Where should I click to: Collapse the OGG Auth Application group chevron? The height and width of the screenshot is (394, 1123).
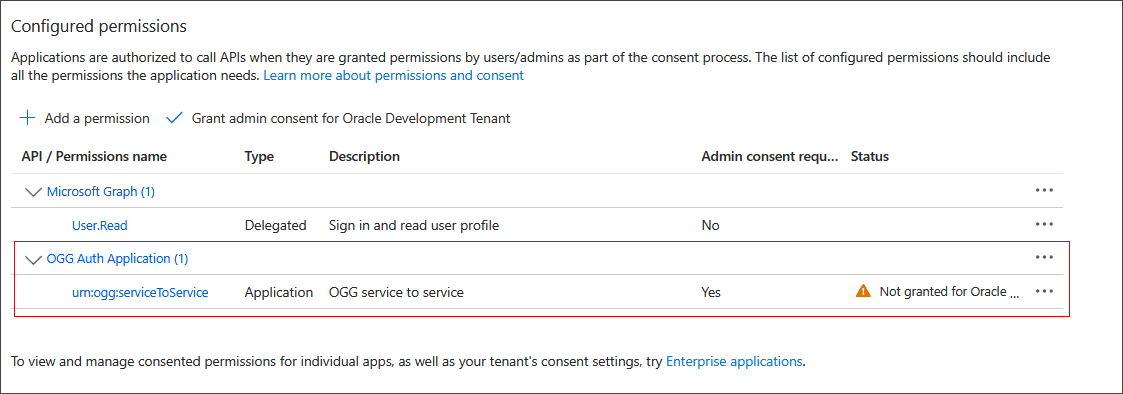tap(33, 259)
